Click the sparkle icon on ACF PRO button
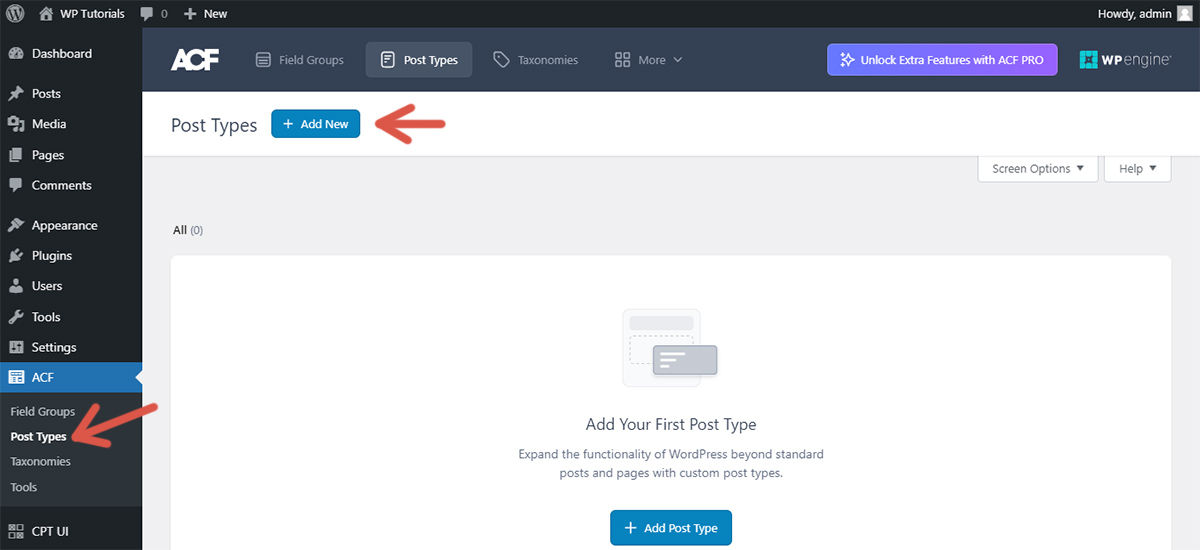The height and width of the screenshot is (550, 1200). pos(848,60)
